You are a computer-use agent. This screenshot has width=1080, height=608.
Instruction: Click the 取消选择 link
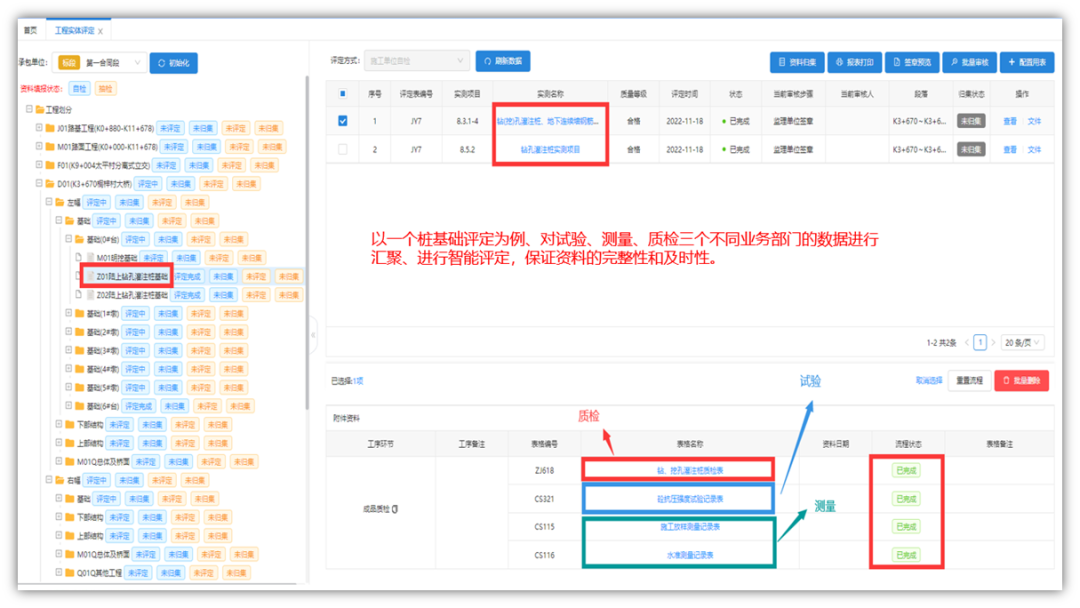pos(928,381)
